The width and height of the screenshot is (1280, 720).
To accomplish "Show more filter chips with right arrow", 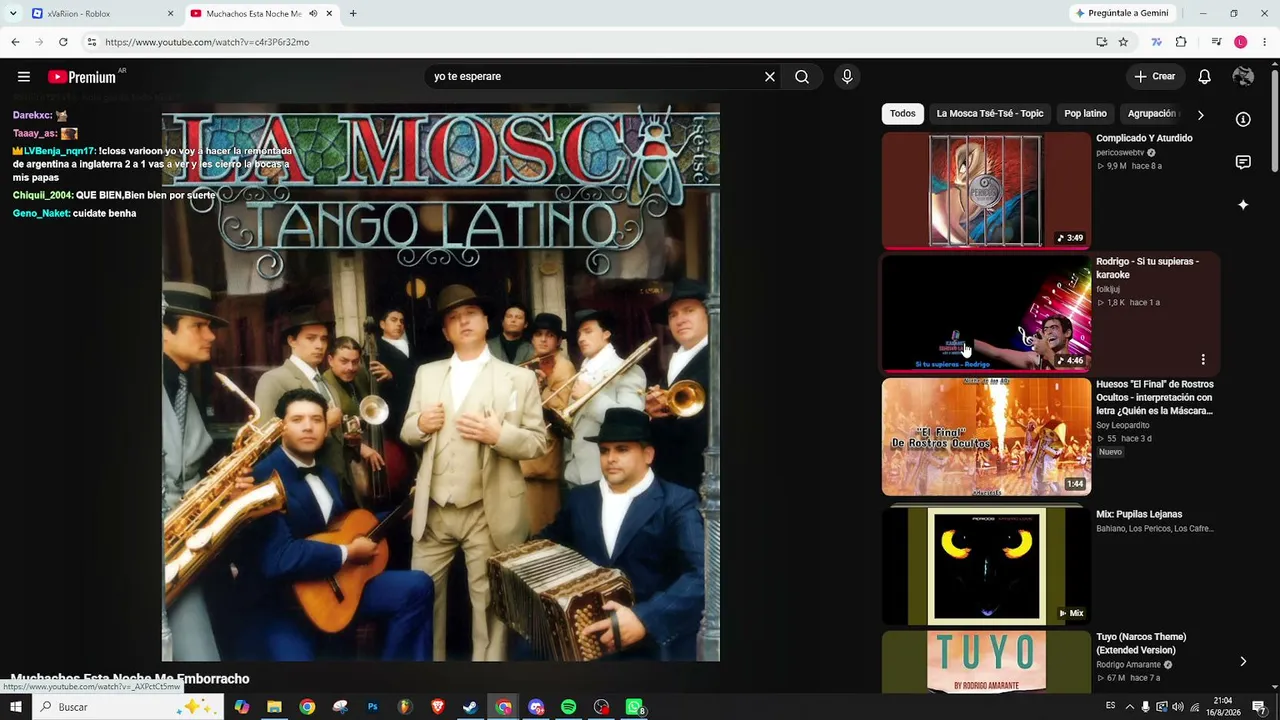I will coord(1200,115).
